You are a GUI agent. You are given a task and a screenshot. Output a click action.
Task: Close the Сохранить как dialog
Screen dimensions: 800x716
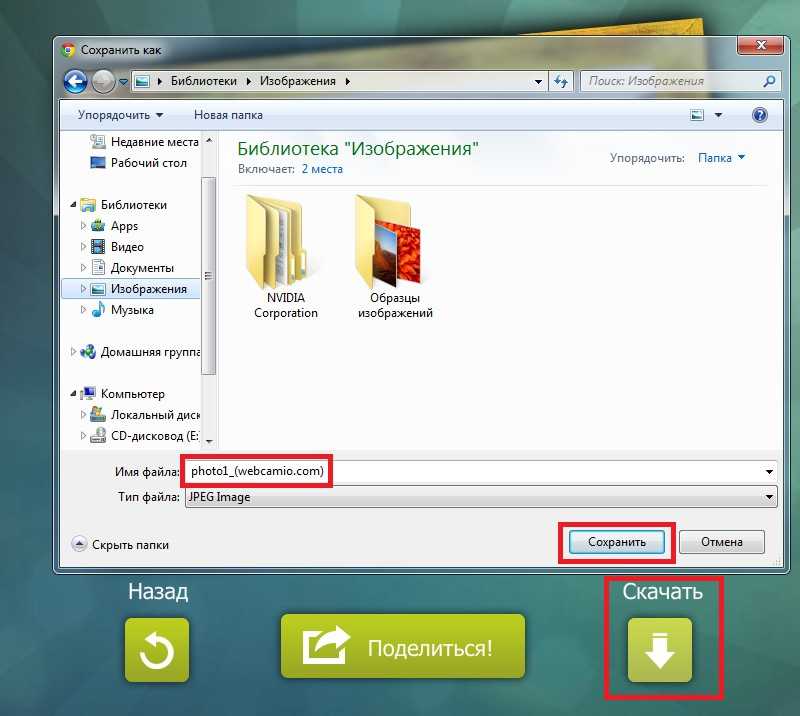[x=760, y=45]
